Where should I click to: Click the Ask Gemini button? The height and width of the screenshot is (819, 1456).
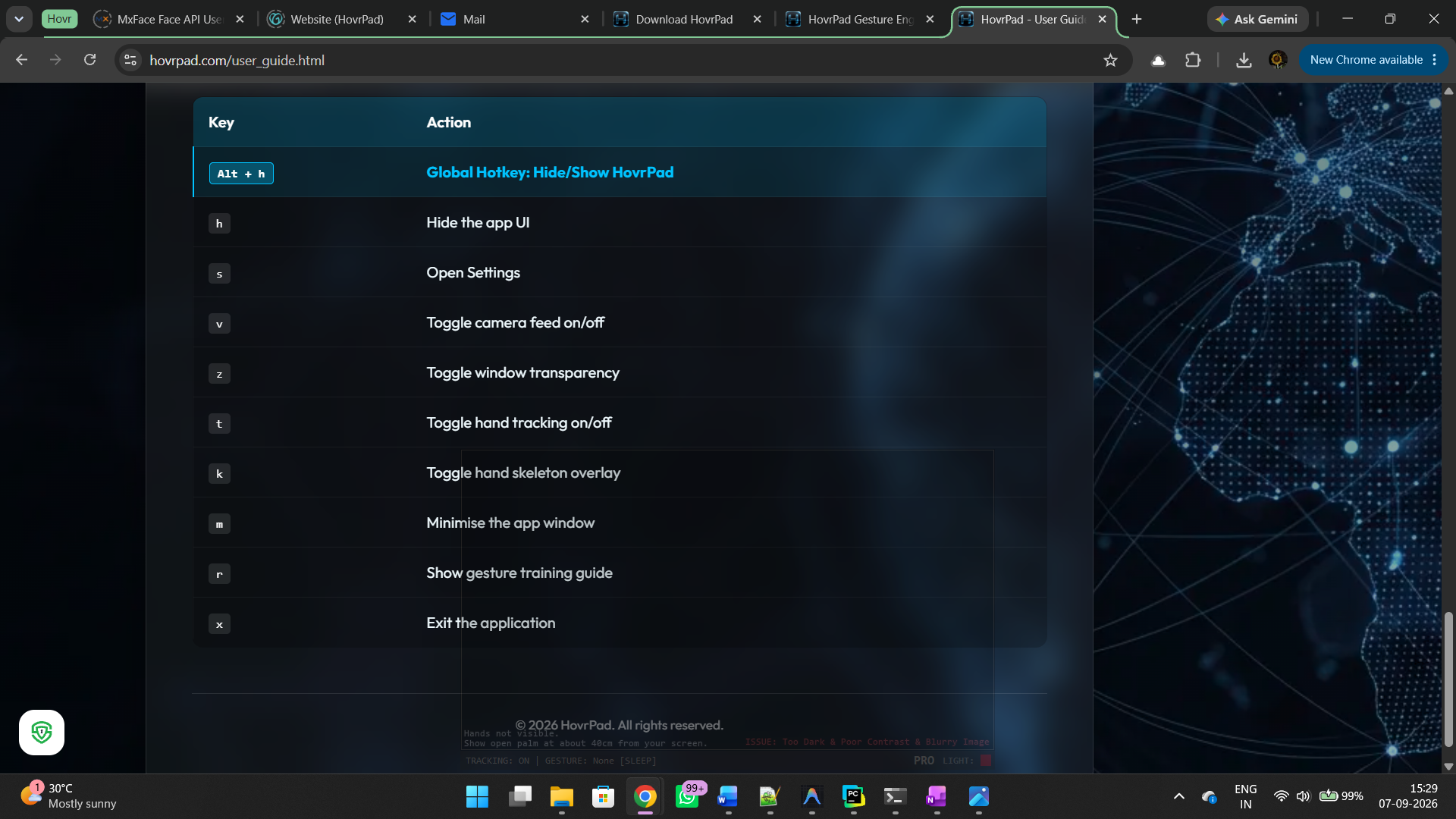[1257, 19]
